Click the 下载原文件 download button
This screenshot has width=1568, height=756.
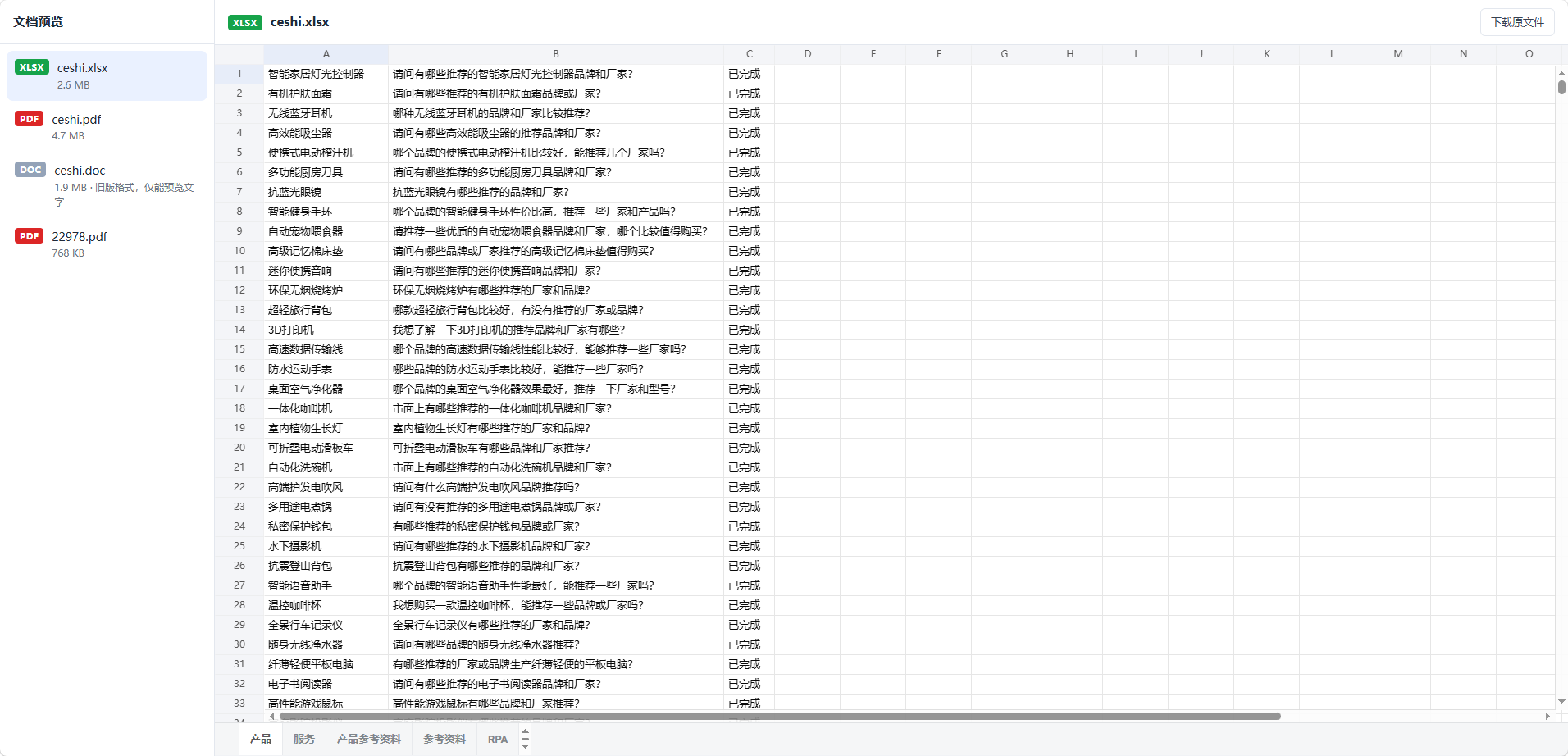click(1517, 22)
